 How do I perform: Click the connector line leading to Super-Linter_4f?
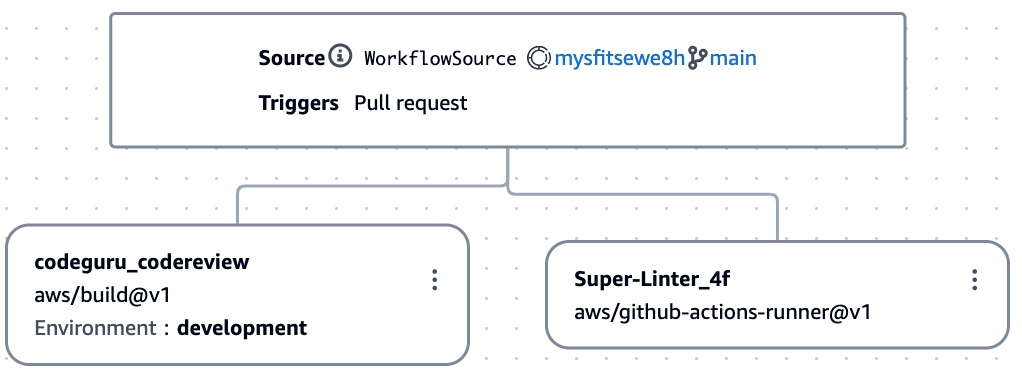(777, 218)
